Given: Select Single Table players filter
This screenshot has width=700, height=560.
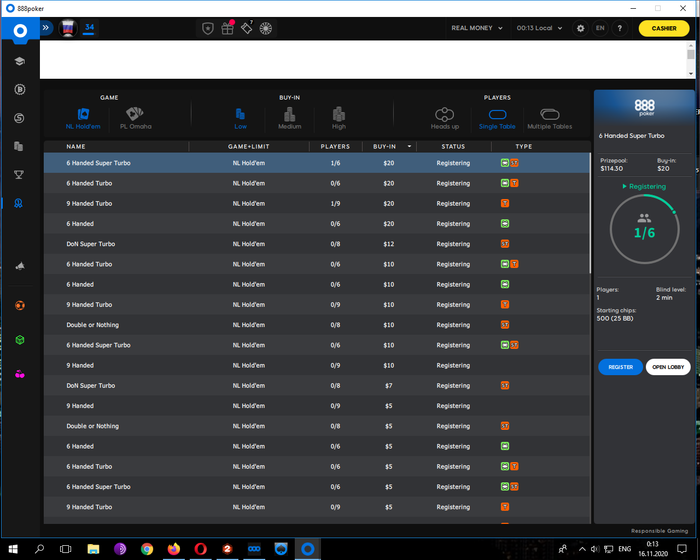Looking at the screenshot, I should click(497, 119).
